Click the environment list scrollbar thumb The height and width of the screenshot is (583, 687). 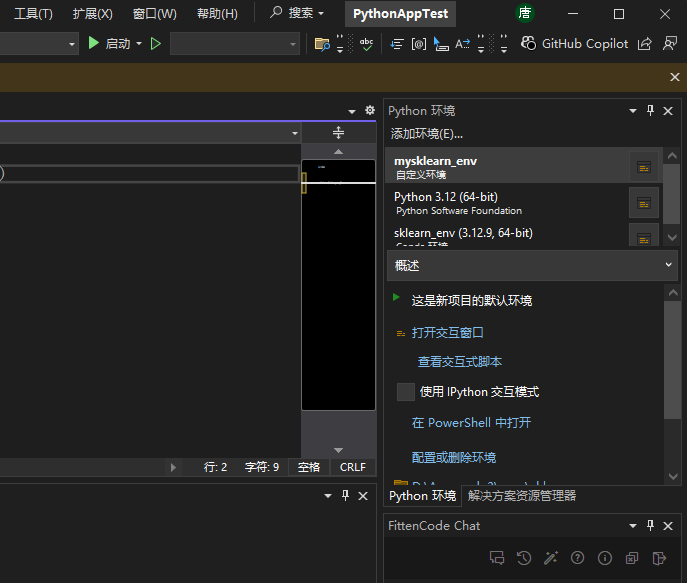(671, 194)
